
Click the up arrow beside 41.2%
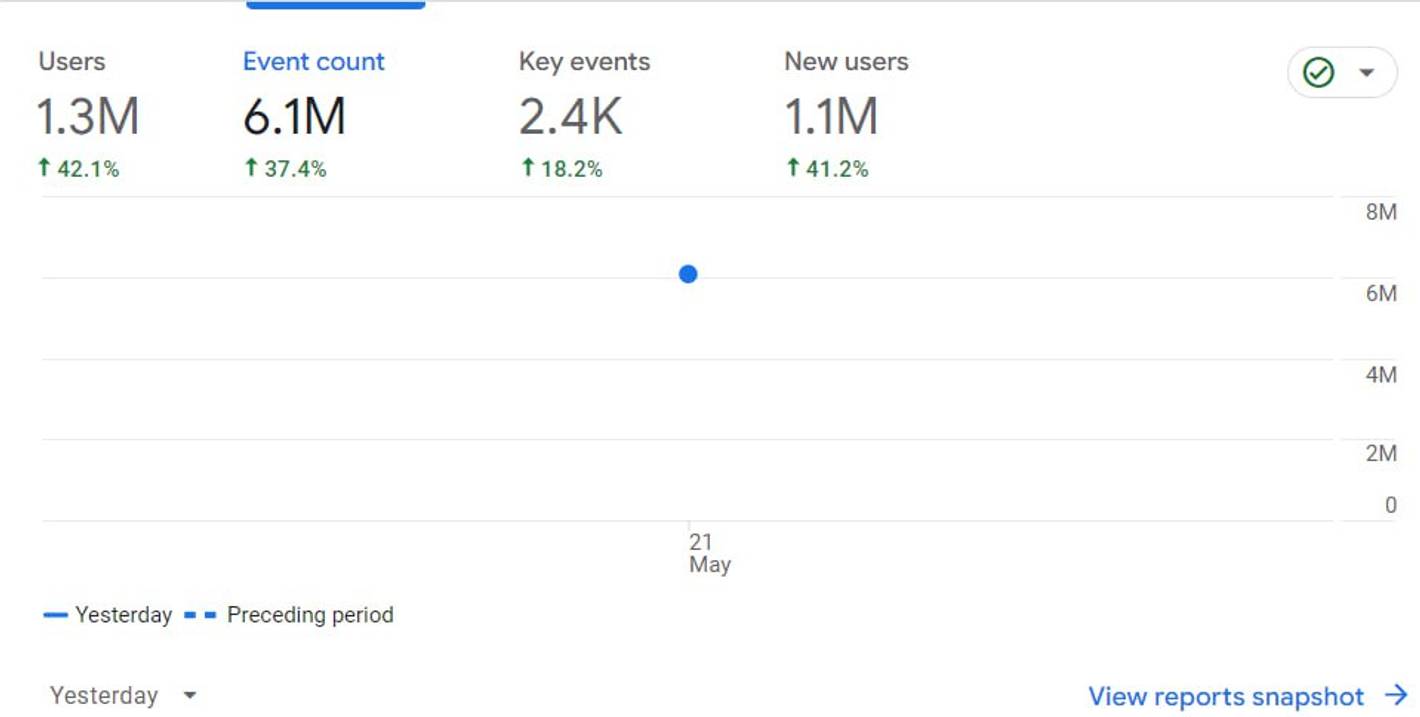tap(793, 169)
